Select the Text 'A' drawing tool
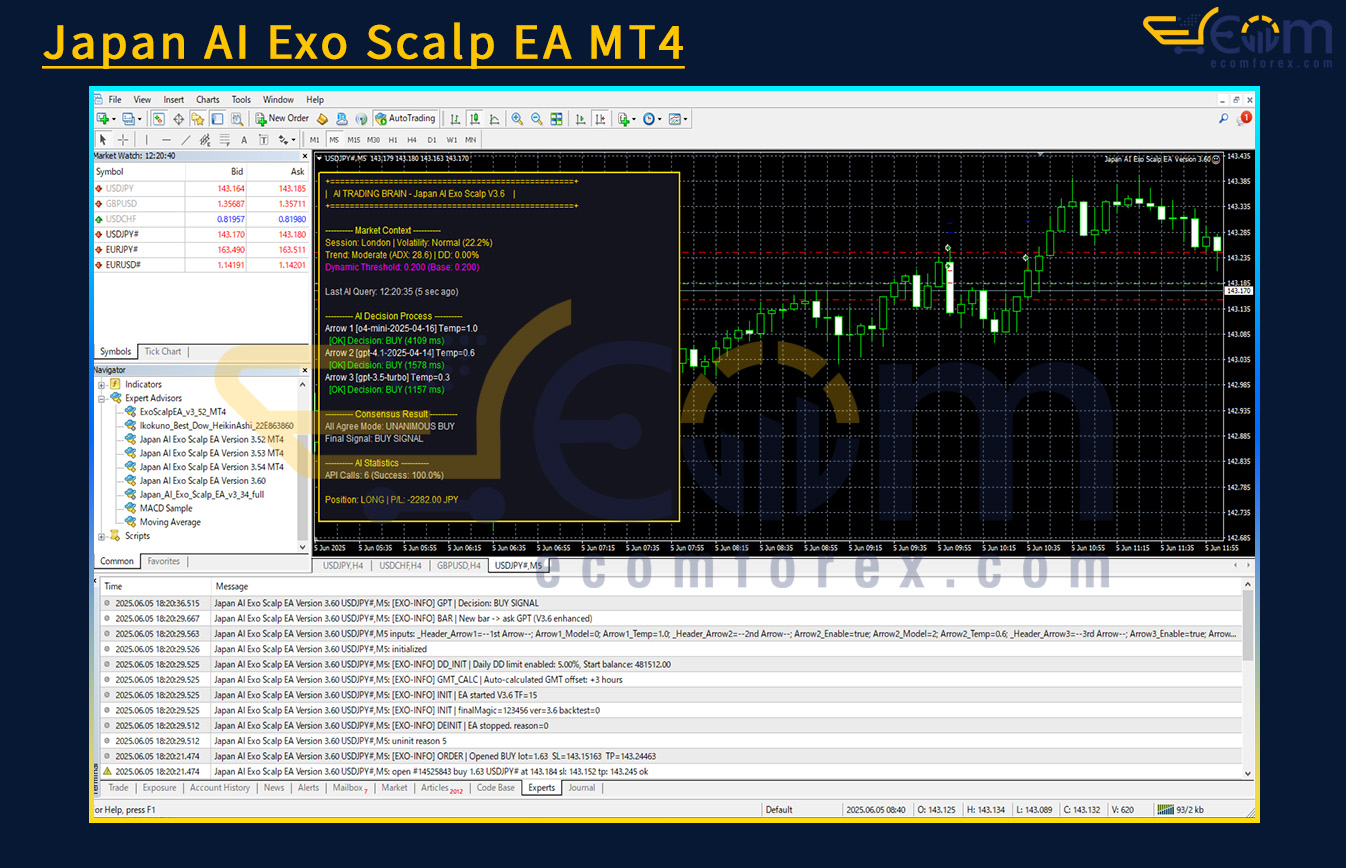 pyautogui.click(x=244, y=140)
